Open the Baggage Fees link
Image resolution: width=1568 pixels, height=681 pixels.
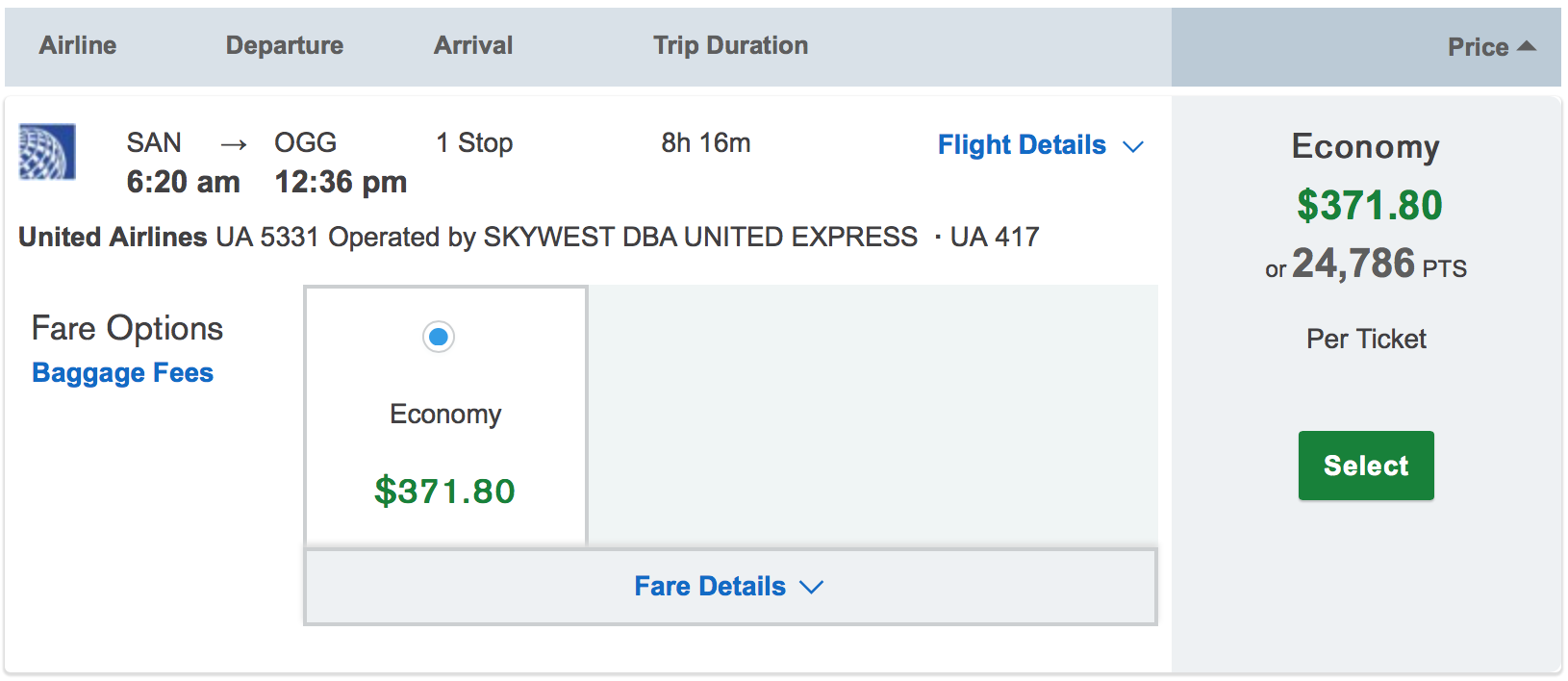123,373
